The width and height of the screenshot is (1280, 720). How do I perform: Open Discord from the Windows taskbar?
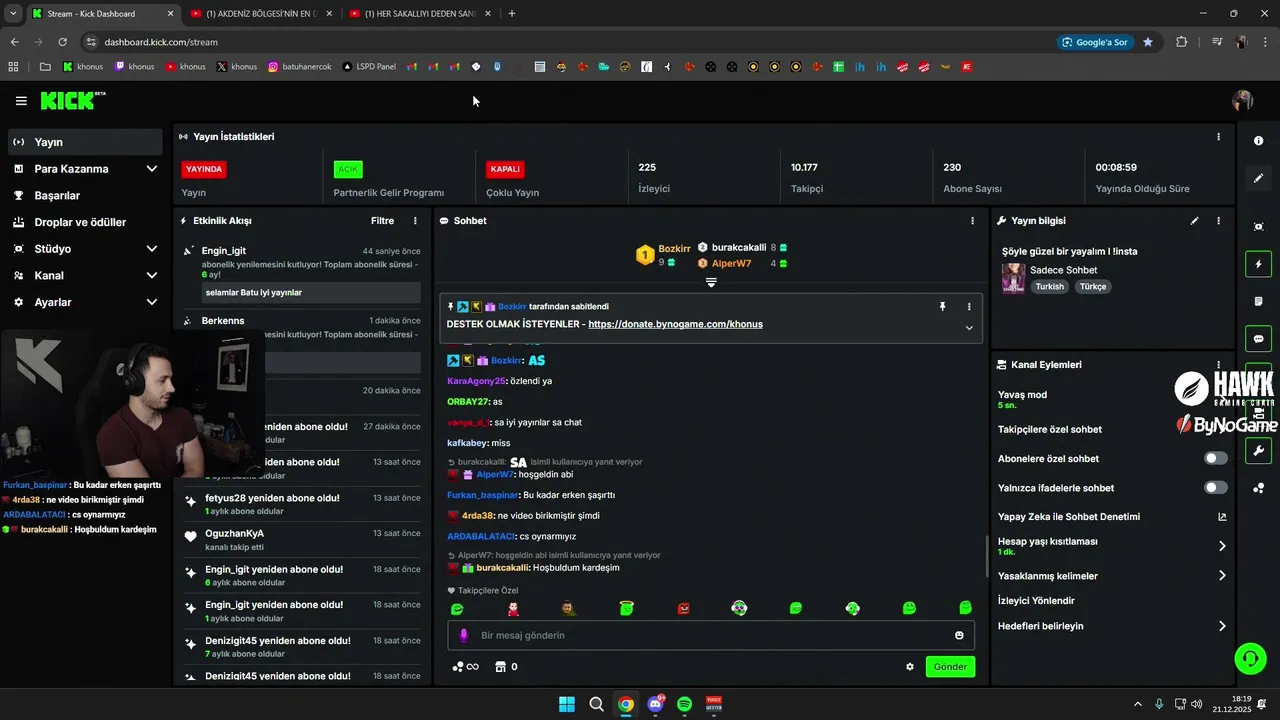(x=656, y=704)
